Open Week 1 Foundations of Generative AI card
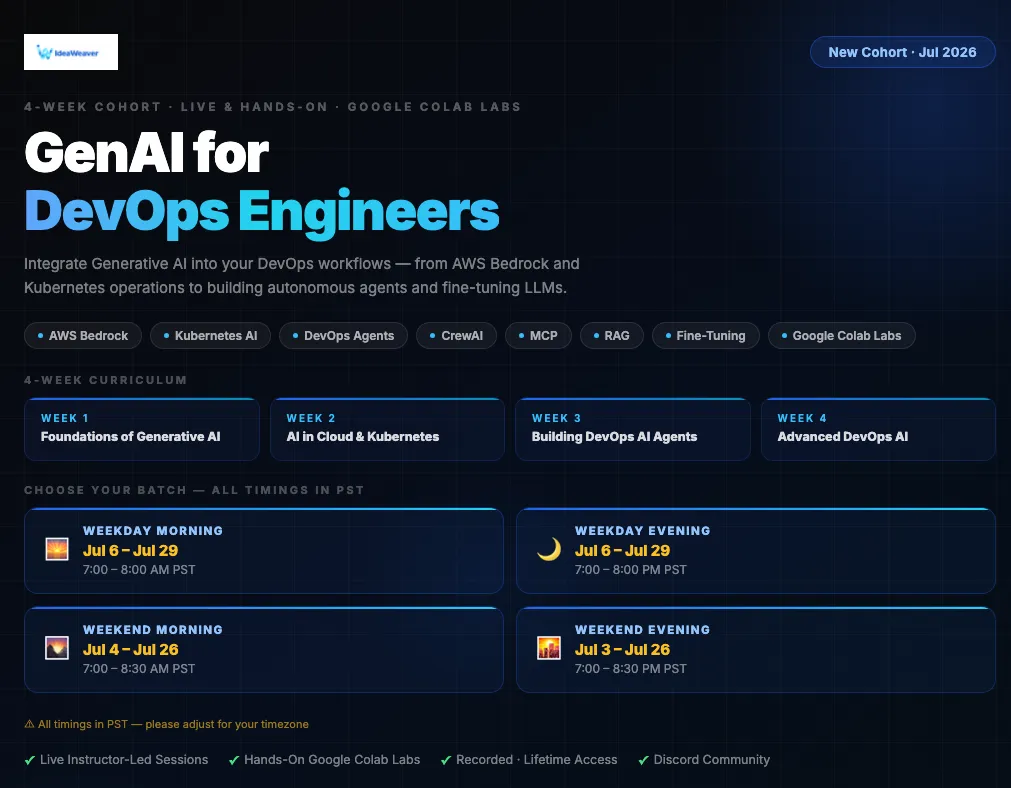The height and width of the screenshot is (788, 1011). (142, 429)
